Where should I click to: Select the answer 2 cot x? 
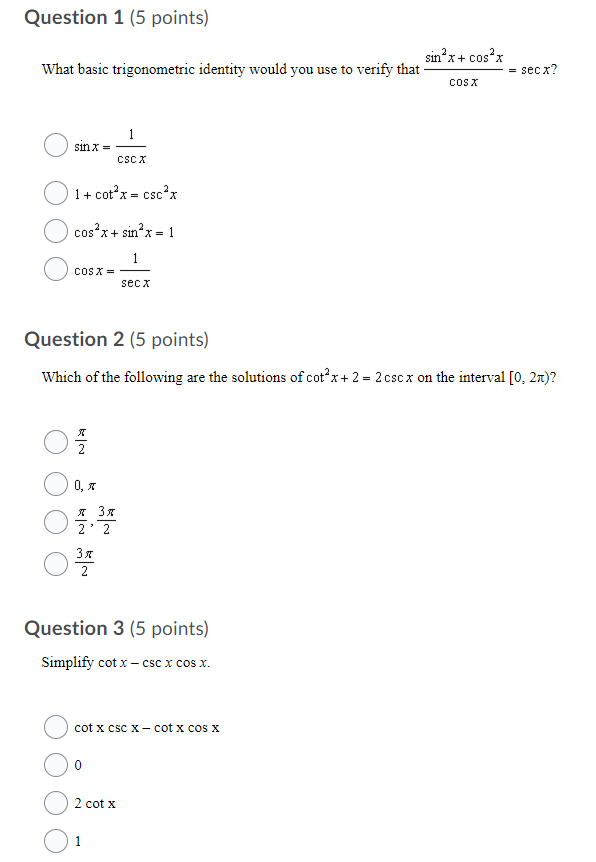[56, 802]
